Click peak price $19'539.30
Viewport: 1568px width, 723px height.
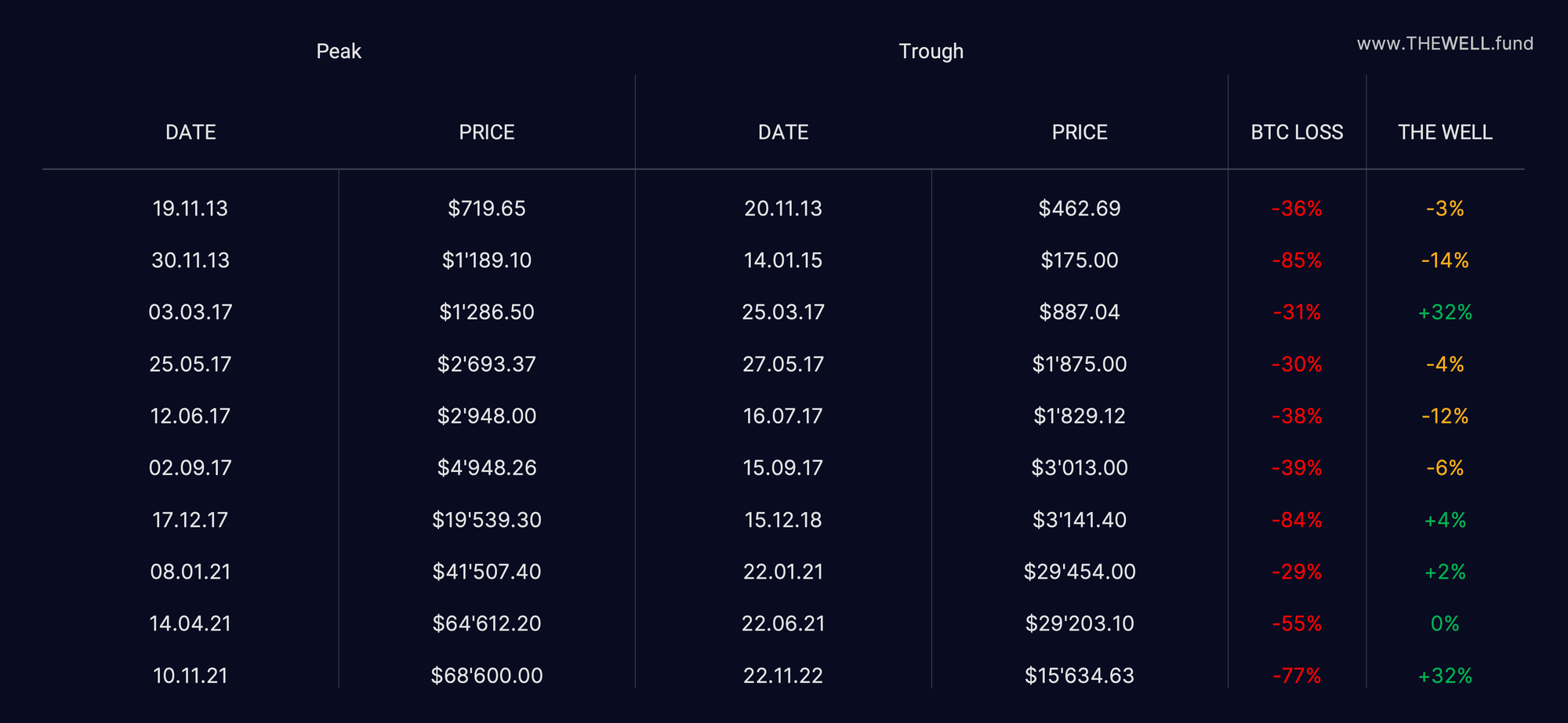pyautogui.click(x=486, y=520)
